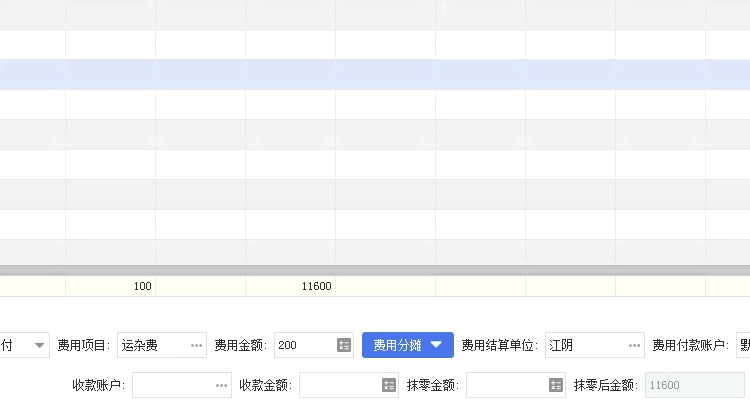
Task: Focus the empty 收款金额 input field
Action: pyautogui.click(x=339, y=385)
